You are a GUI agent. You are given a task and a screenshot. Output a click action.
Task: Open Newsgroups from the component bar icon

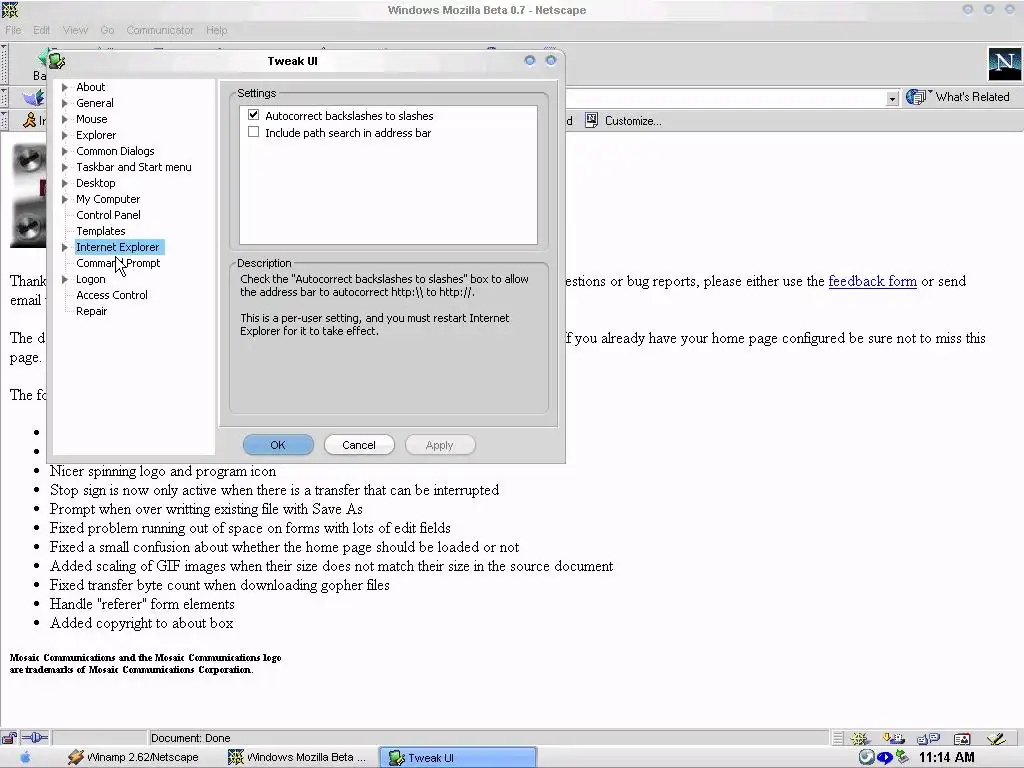(x=928, y=739)
